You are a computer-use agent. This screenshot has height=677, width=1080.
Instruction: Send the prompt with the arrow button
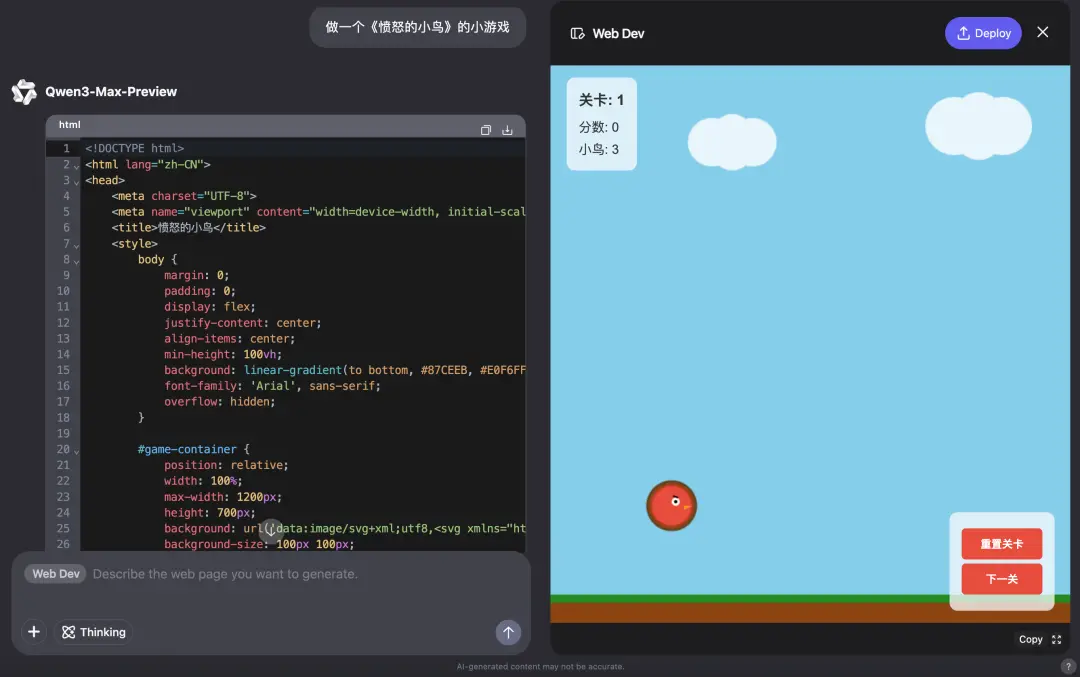coord(508,632)
